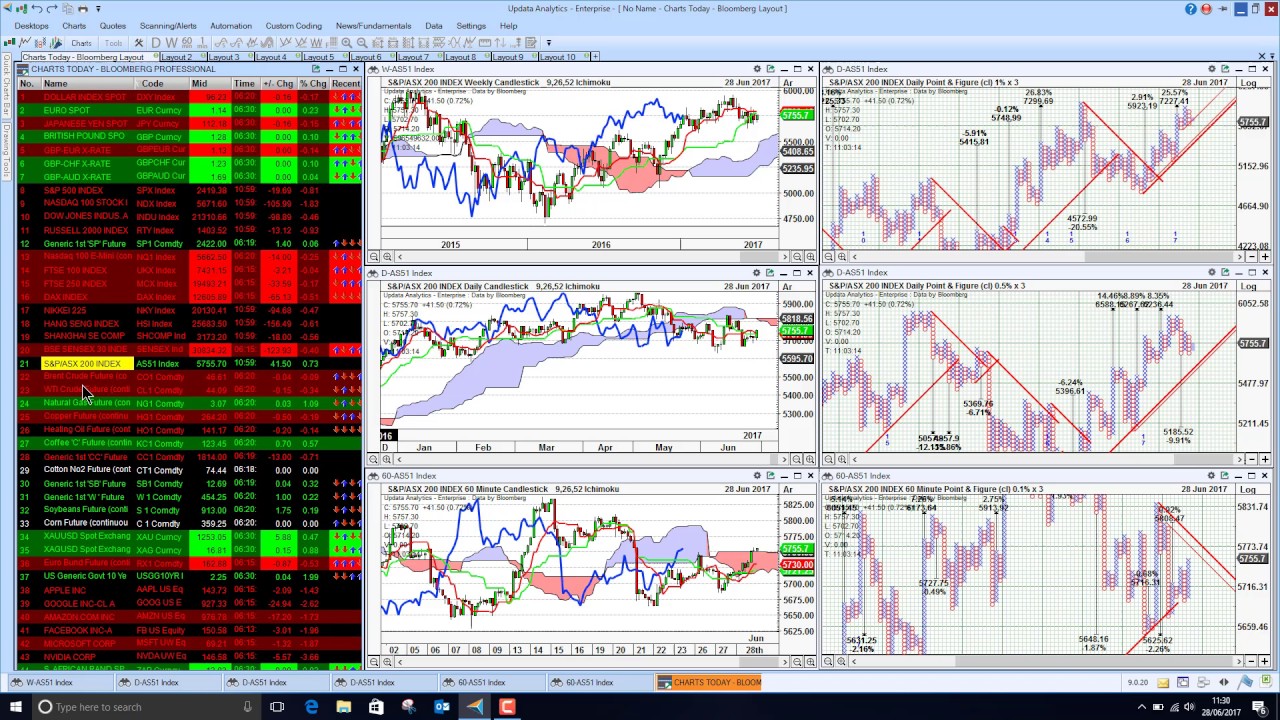Open Microsoft Edge from Windows taskbar
The height and width of the screenshot is (720, 1280).
tap(311, 707)
